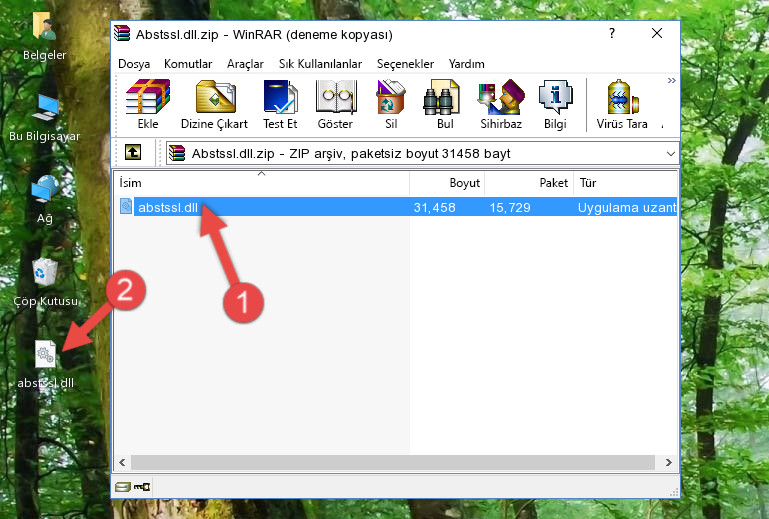Click the Uygulama uzant type cell
Viewport: 769px width, 519px height.
tap(627, 208)
